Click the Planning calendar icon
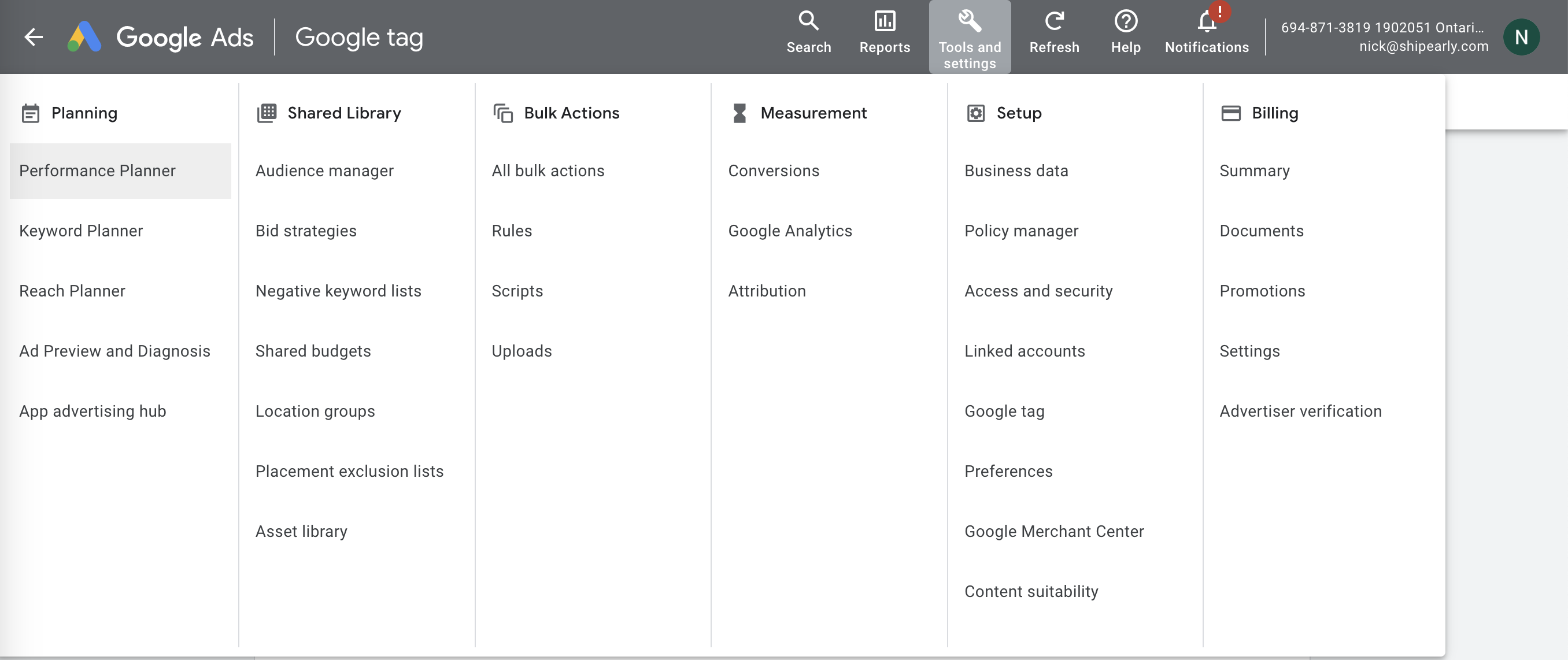This screenshot has width=1568, height=660. pyautogui.click(x=31, y=113)
